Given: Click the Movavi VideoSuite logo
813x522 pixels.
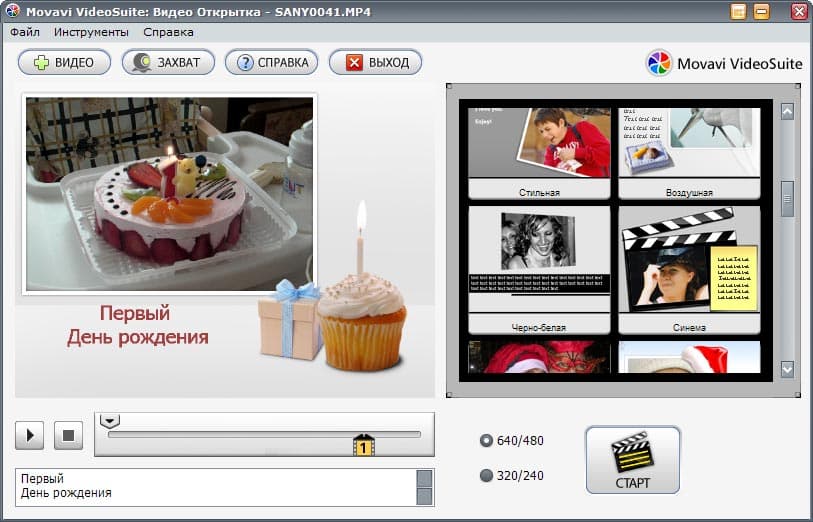Looking at the screenshot, I should pos(724,63).
